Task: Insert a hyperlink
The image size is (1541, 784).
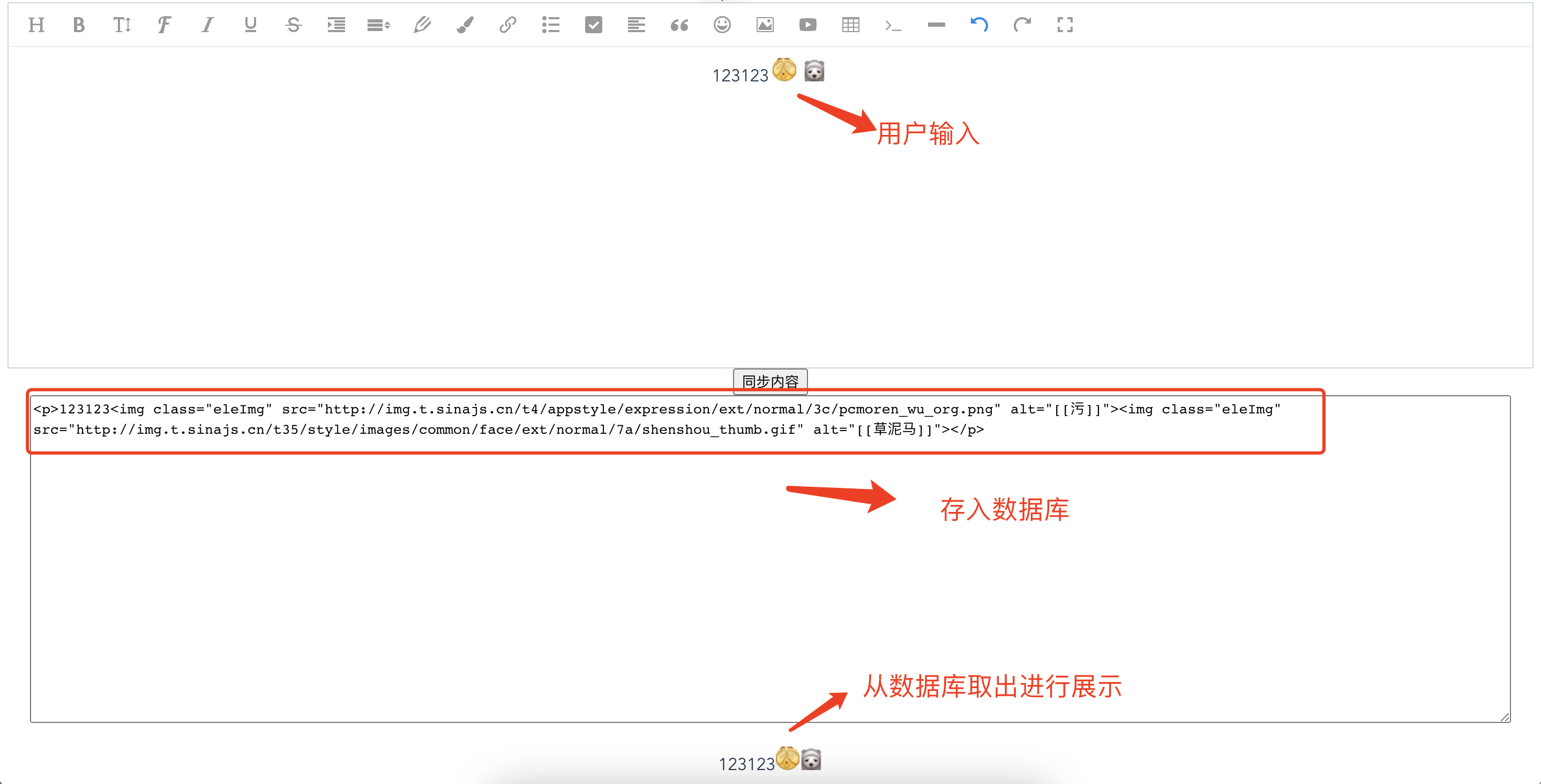Action: pos(507,25)
